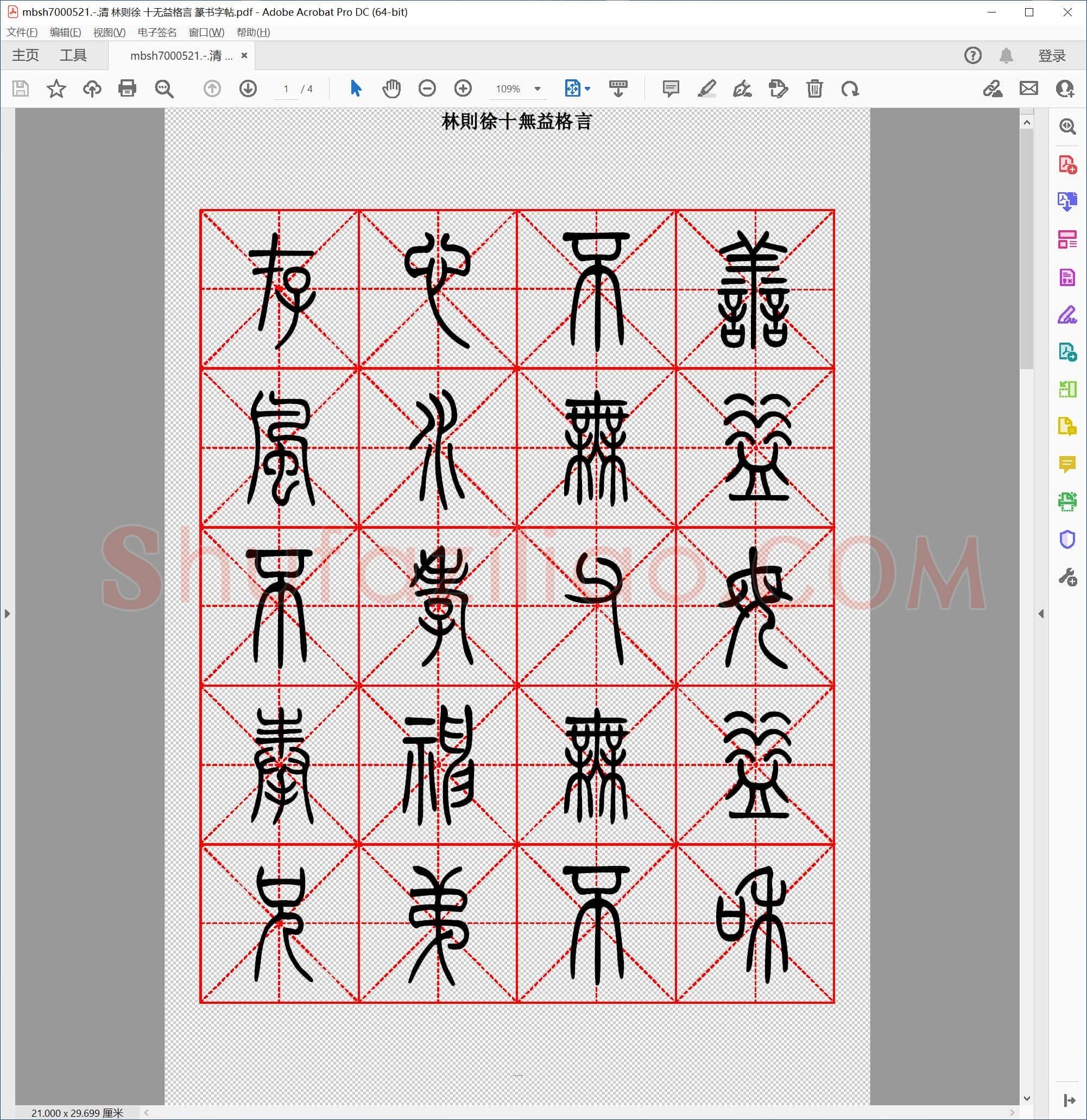The image size is (1087, 1120).
Task: Open fit page options dropdown arrow
Action: point(587,88)
